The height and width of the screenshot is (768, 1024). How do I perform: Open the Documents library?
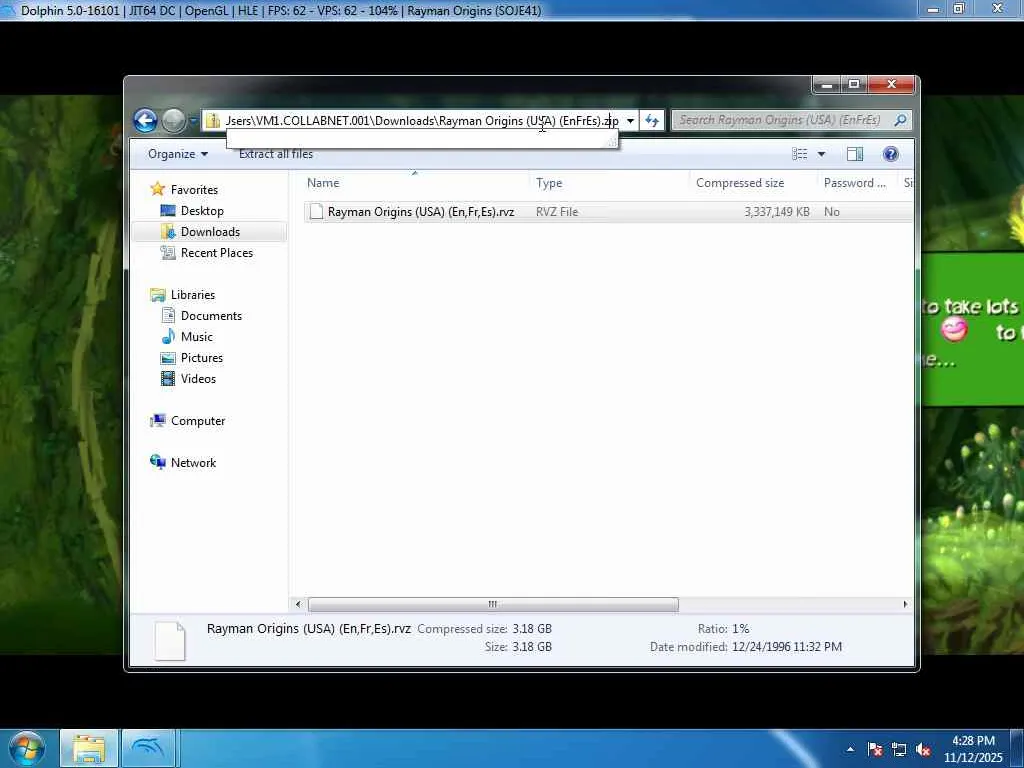click(x=211, y=315)
